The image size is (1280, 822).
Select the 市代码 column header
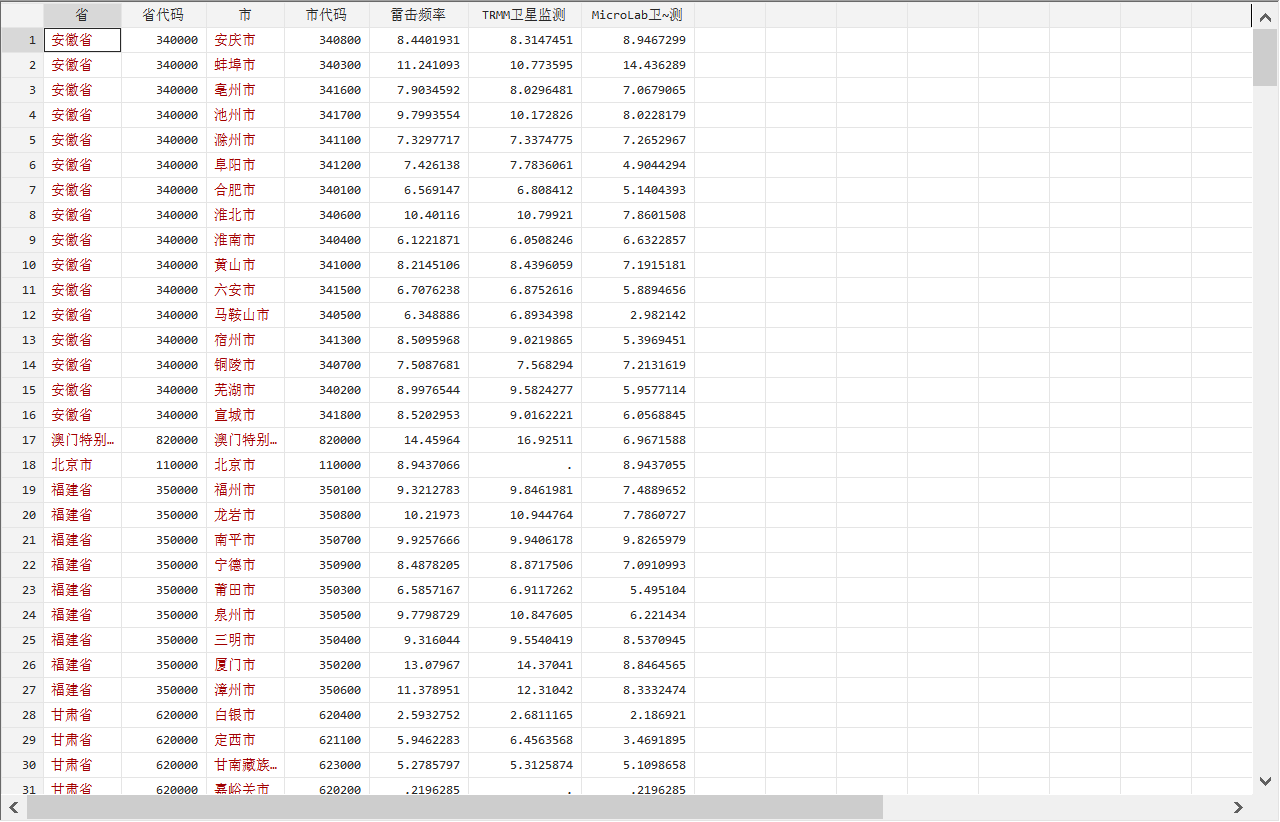tap(327, 15)
